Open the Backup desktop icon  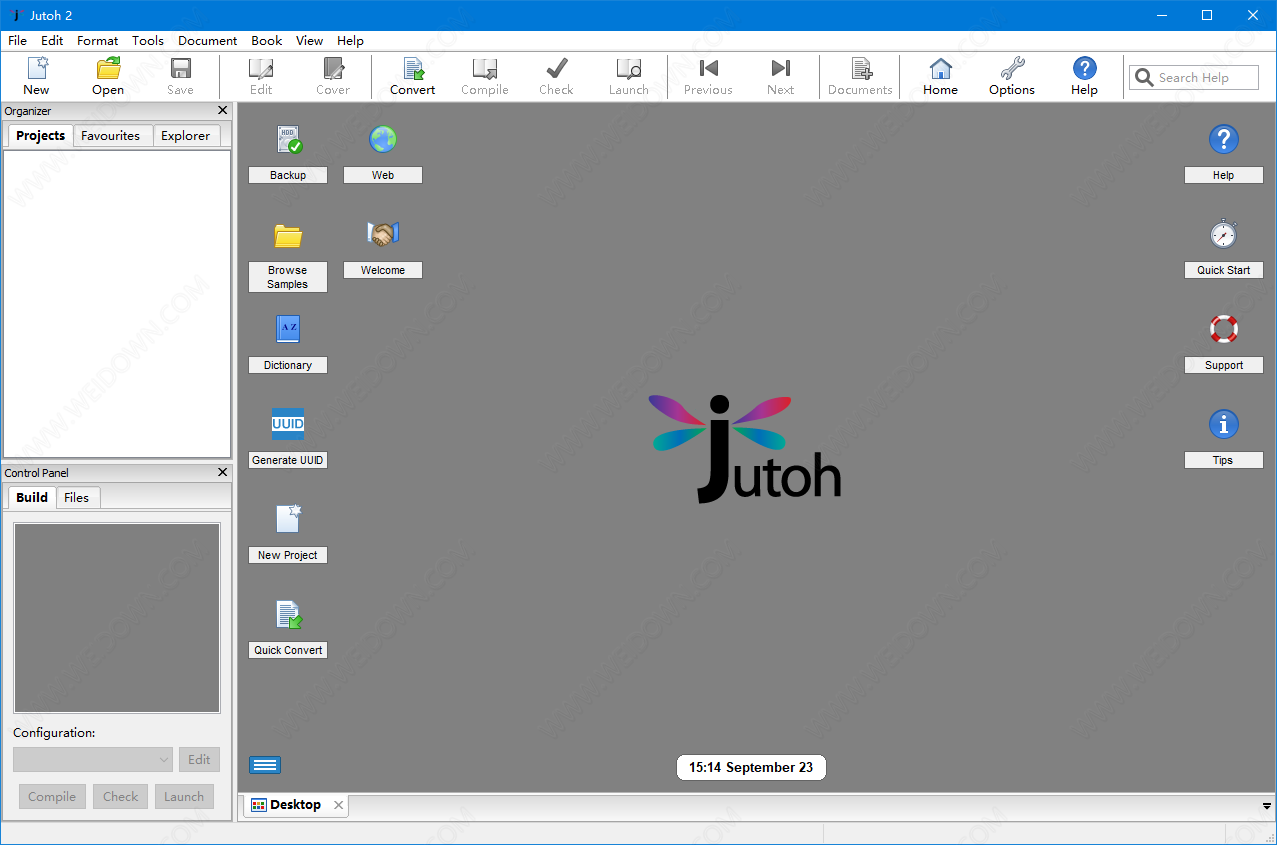288,140
